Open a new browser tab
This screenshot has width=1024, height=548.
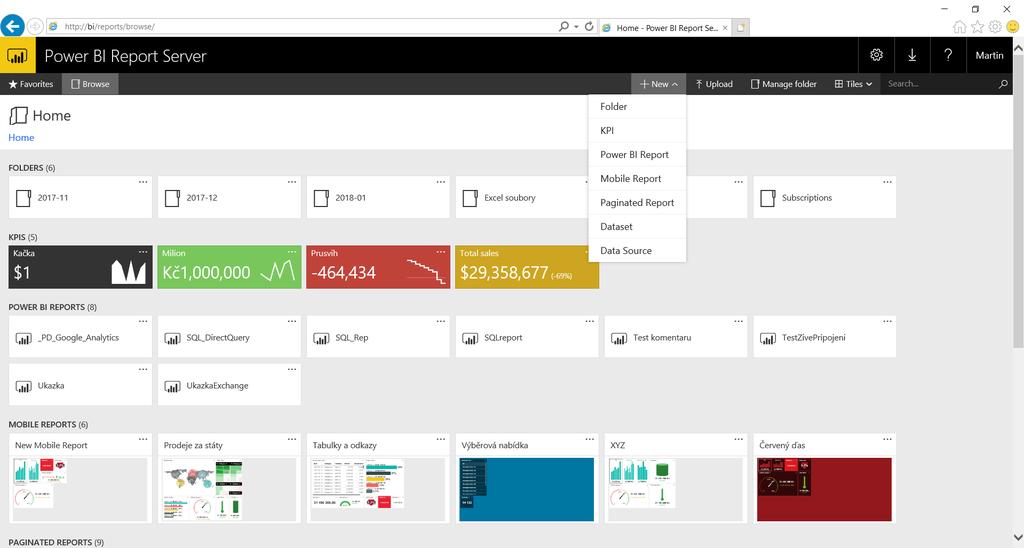click(741, 27)
